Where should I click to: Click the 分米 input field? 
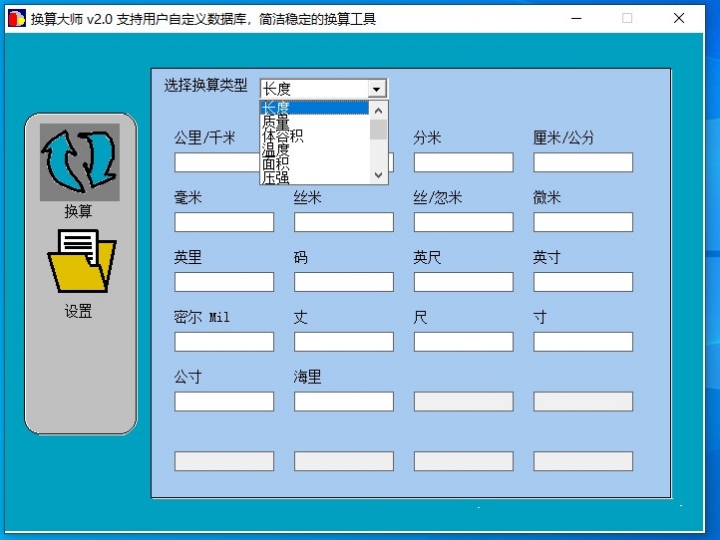463,162
